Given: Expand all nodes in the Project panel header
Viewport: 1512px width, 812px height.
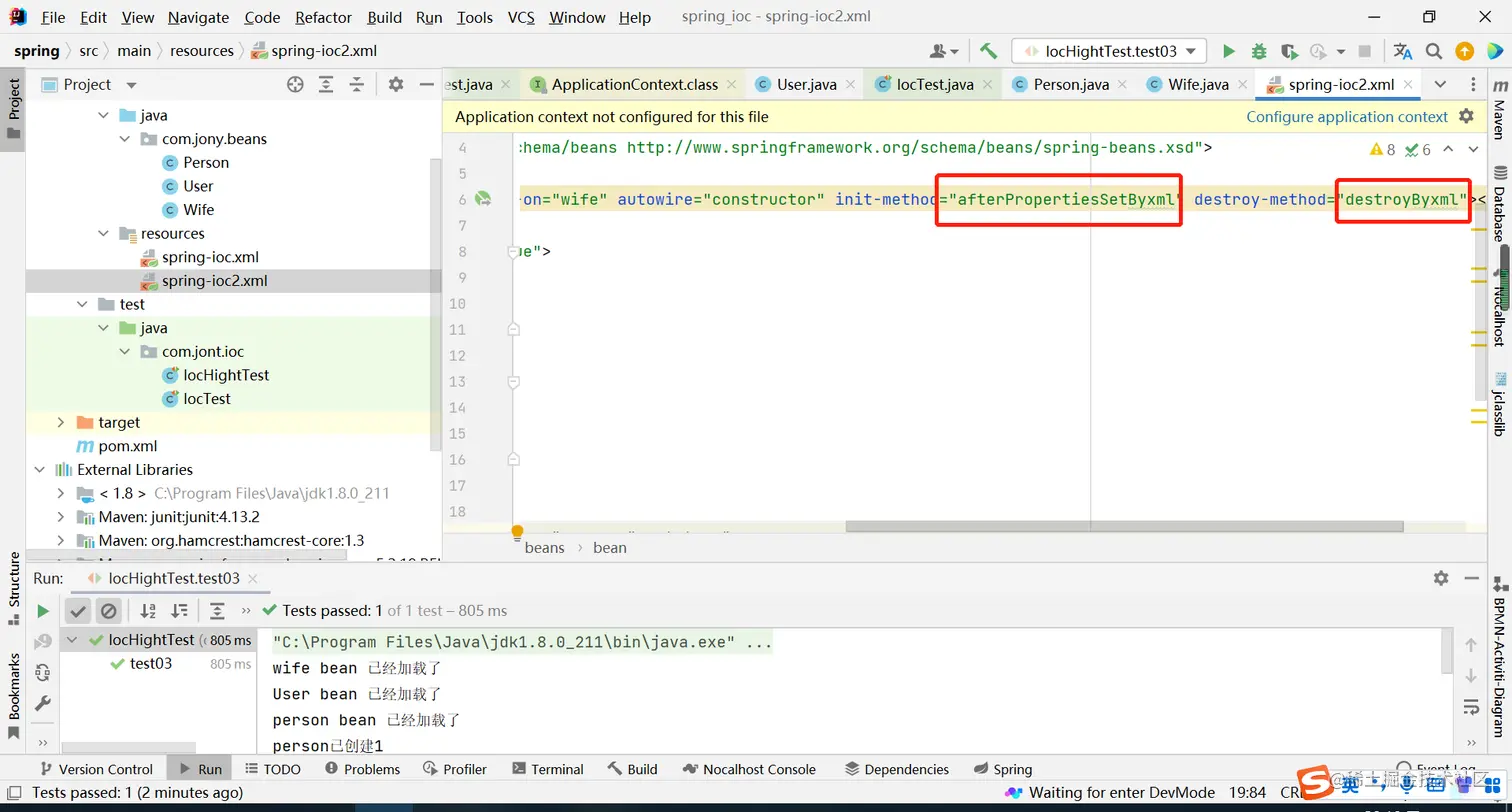Looking at the screenshot, I should coord(325,85).
